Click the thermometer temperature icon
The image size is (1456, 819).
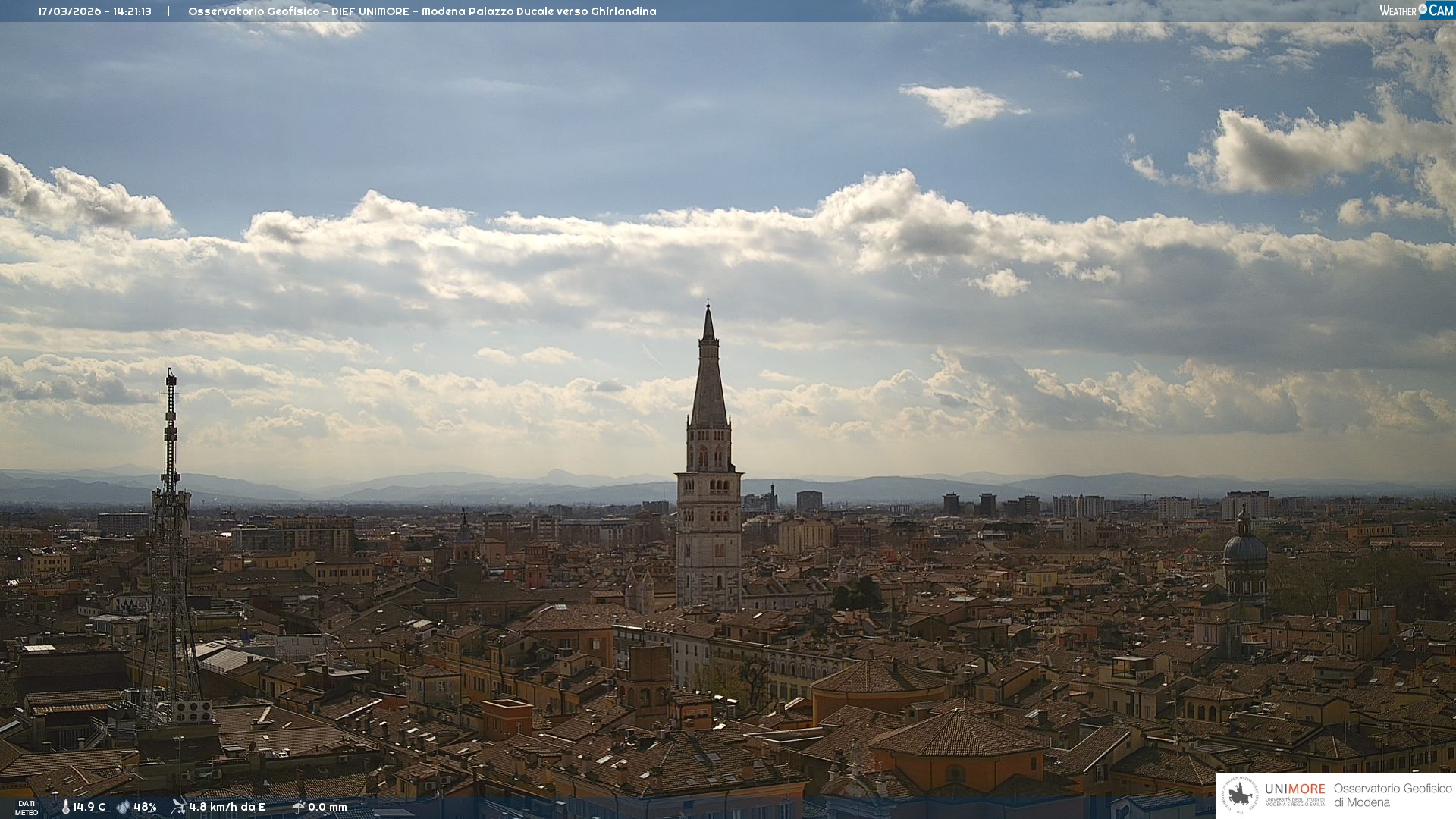coord(65,807)
